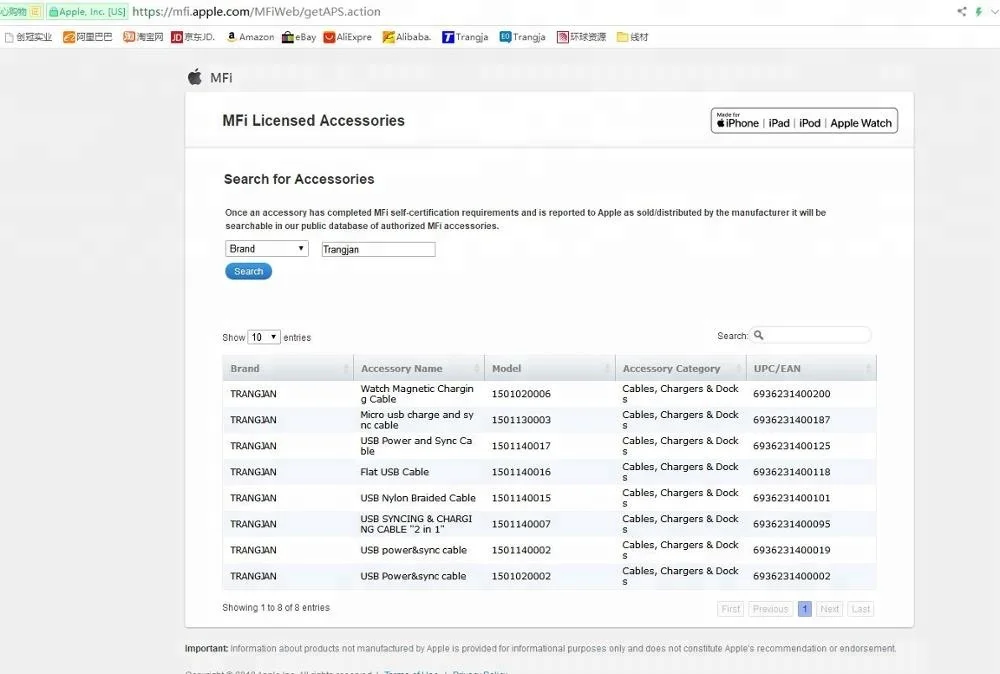Click the magnifier icon in table search
This screenshot has height=674, width=1000.
pos(758,335)
